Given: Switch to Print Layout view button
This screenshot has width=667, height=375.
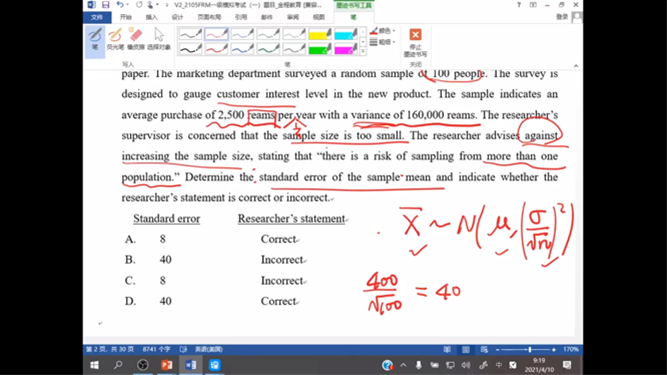Looking at the screenshot, I should [466, 349].
